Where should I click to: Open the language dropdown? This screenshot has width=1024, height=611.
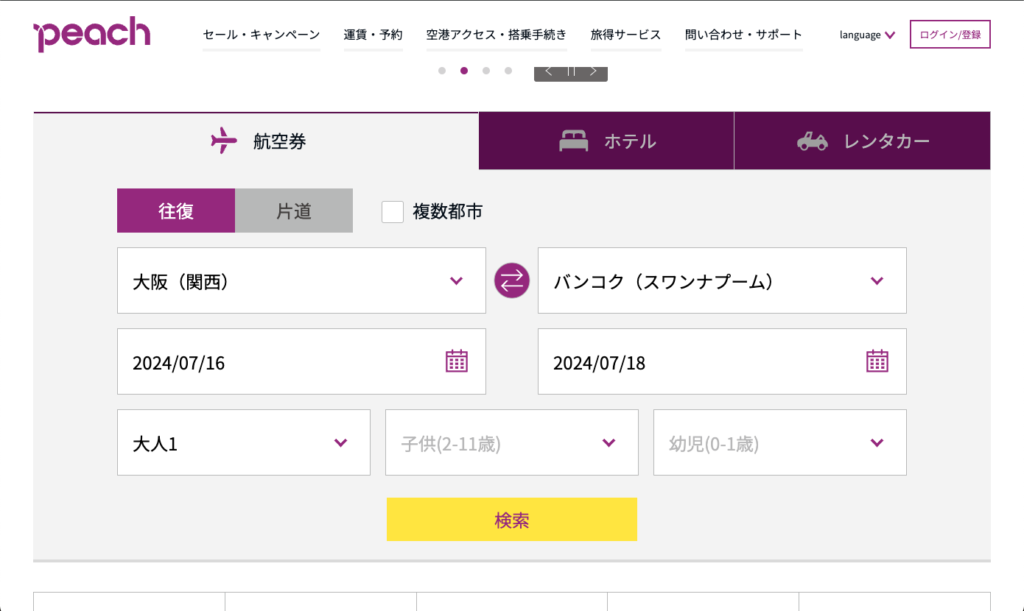[864, 34]
